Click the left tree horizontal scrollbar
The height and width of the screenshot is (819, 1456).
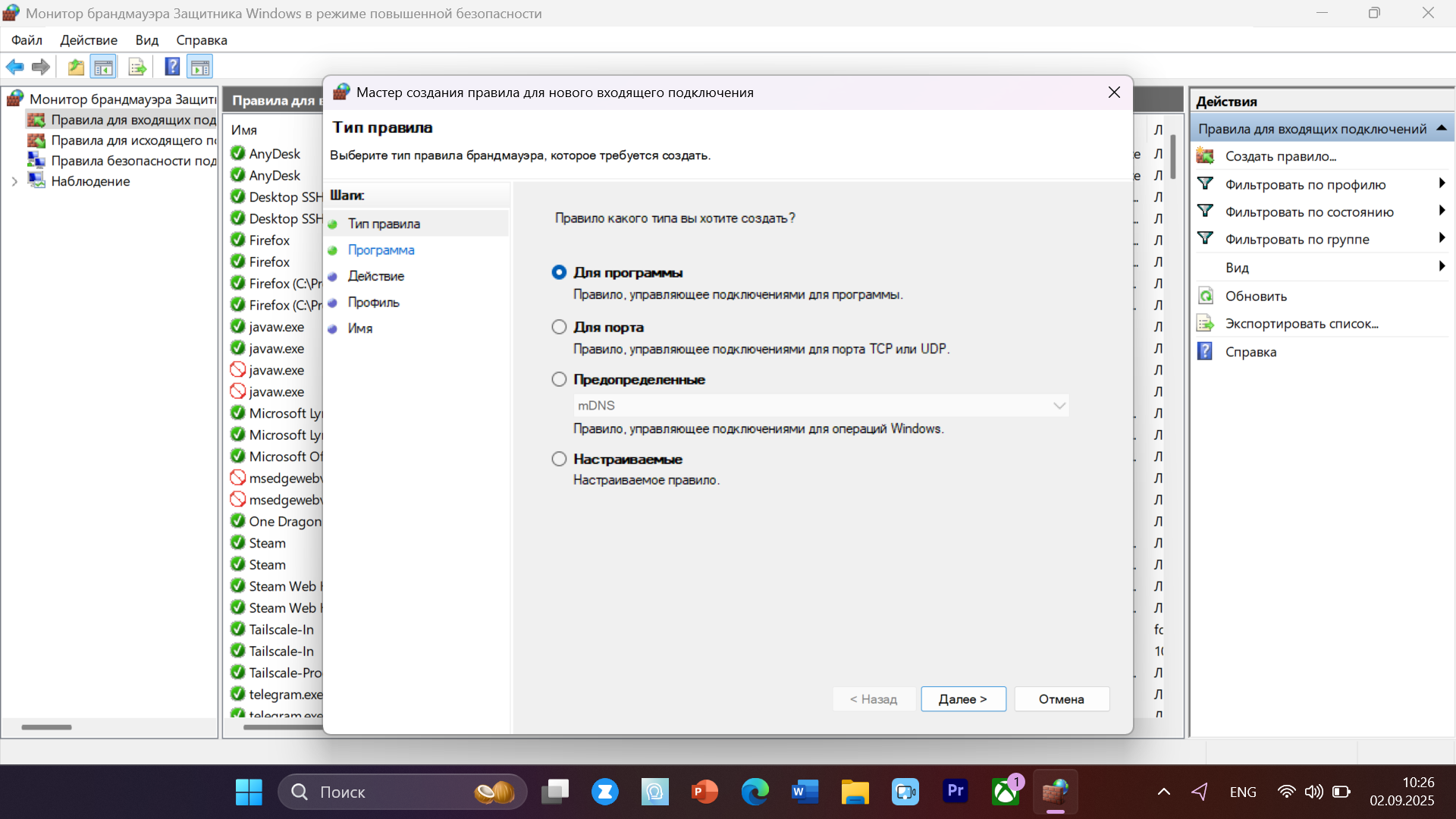(x=47, y=727)
